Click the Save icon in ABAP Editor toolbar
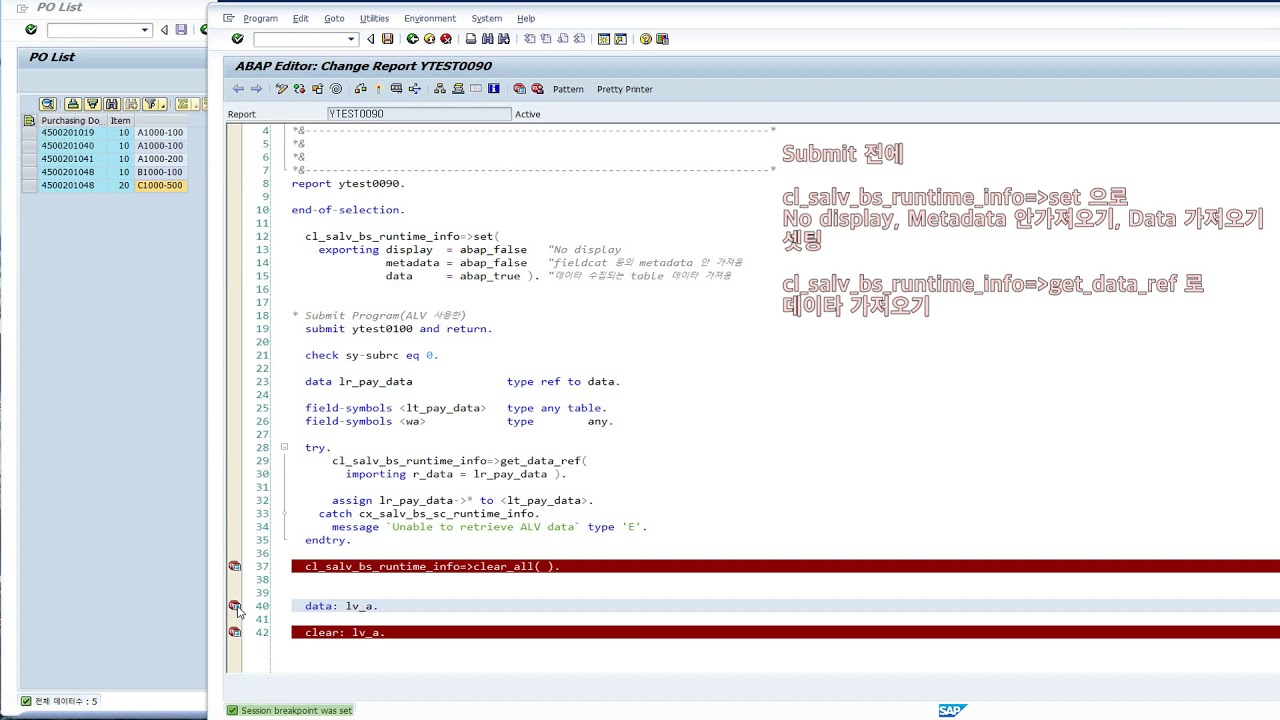The width and height of the screenshot is (1280, 720). click(387, 39)
